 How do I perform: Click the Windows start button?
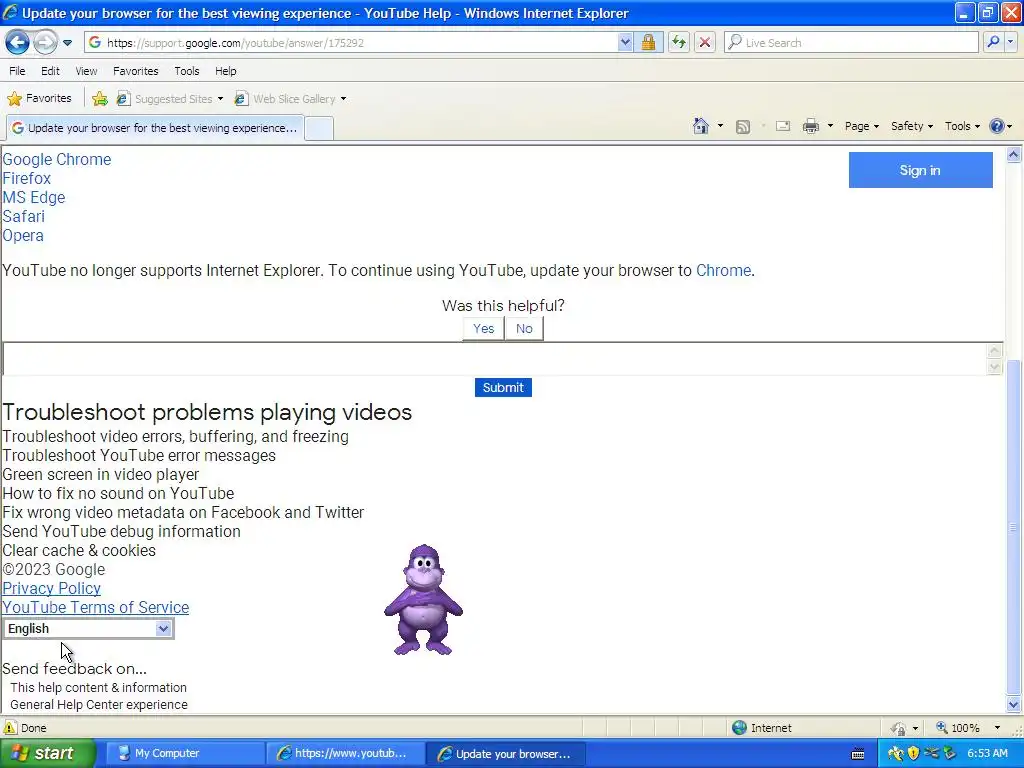coord(48,754)
